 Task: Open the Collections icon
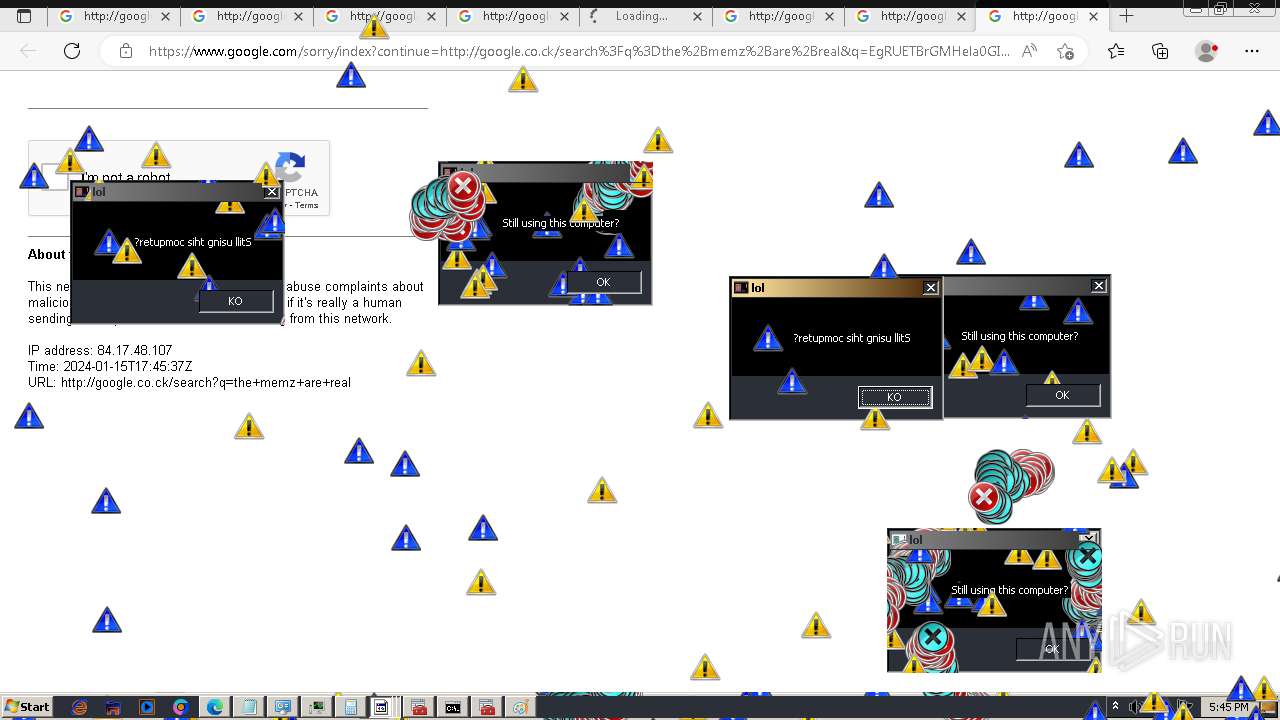pos(1160,51)
